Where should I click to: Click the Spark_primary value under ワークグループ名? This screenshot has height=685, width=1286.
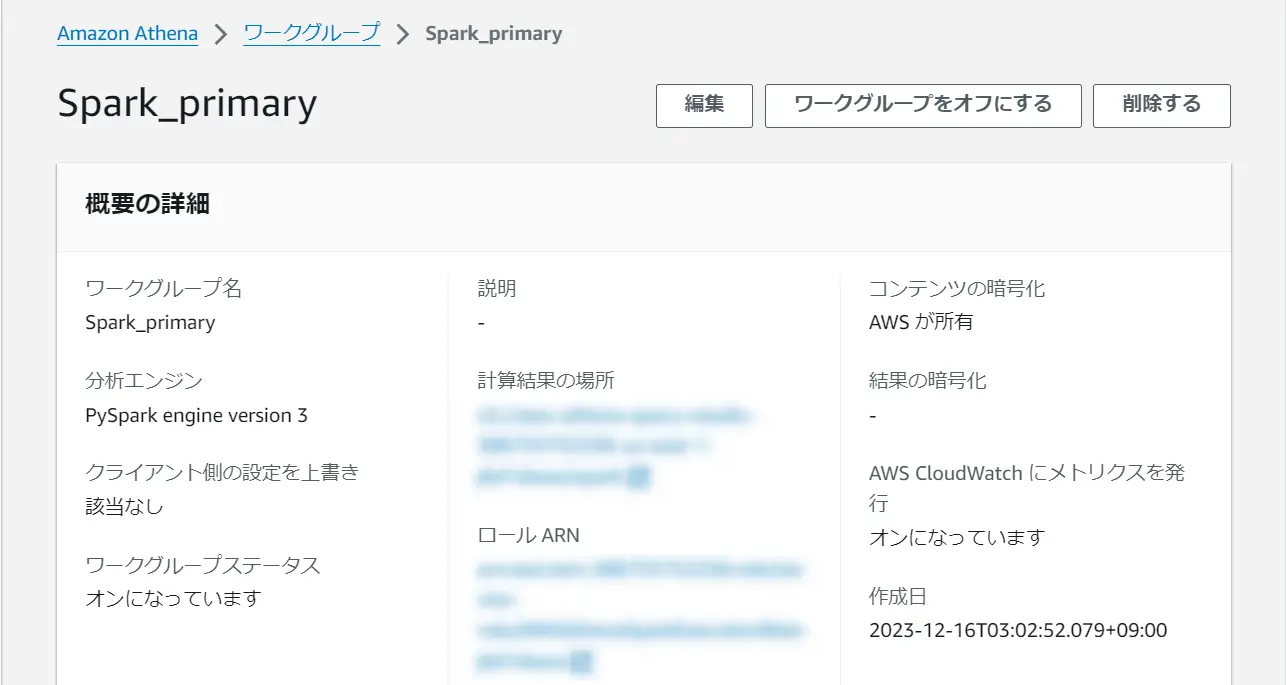150,323
